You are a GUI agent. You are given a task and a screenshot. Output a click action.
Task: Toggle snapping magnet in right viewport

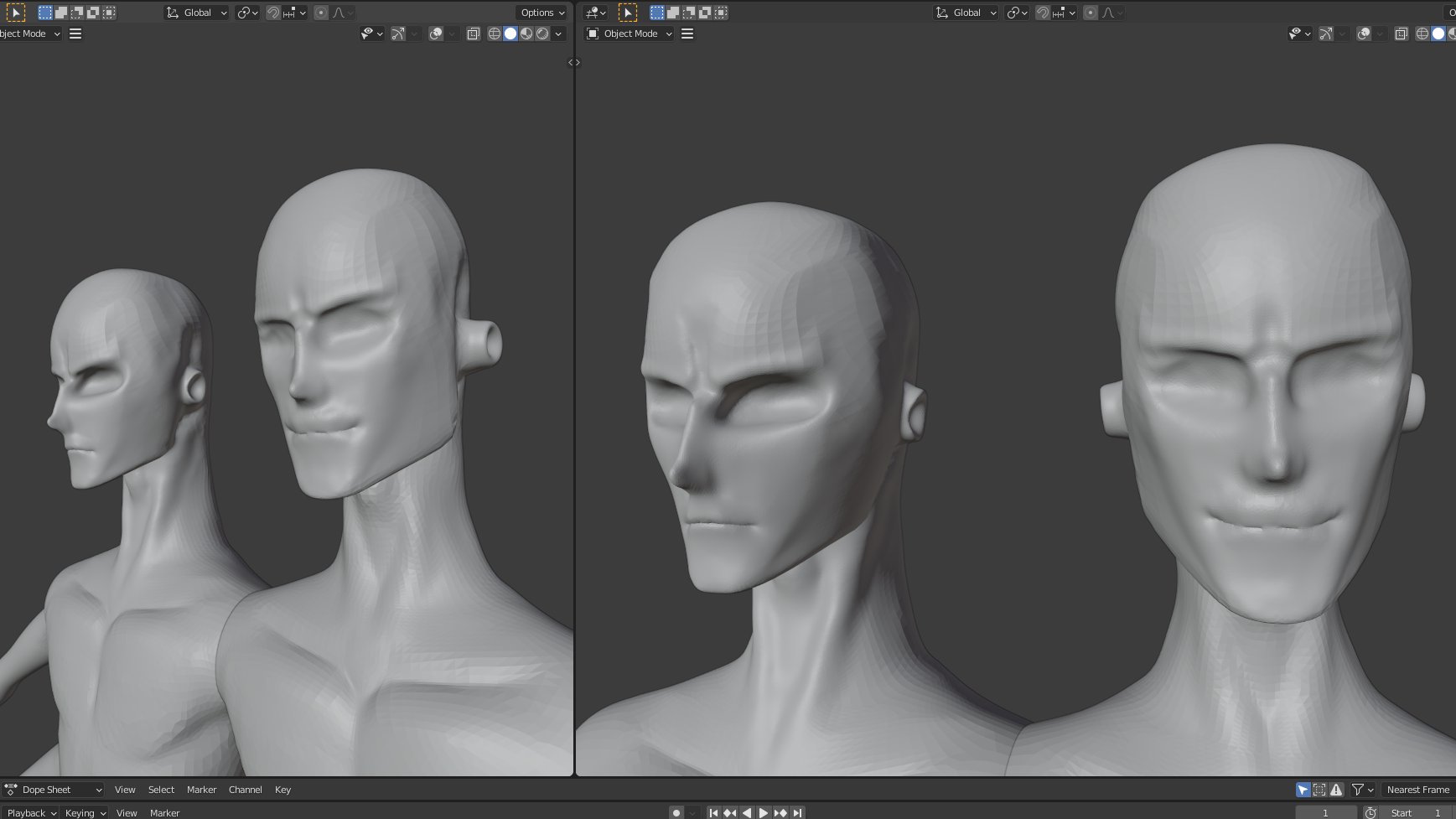point(1043,13)
